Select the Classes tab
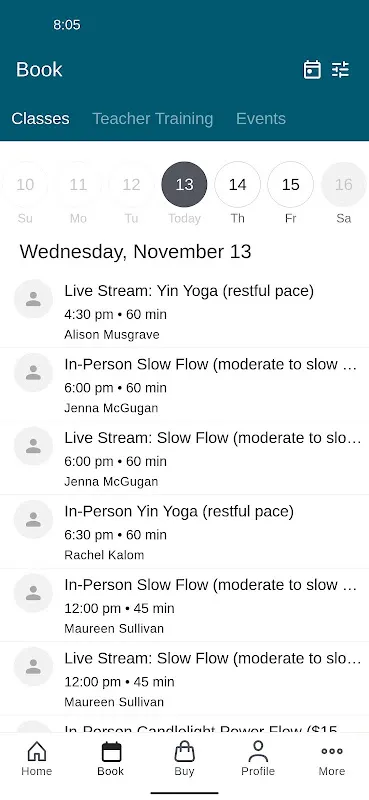 40,118
